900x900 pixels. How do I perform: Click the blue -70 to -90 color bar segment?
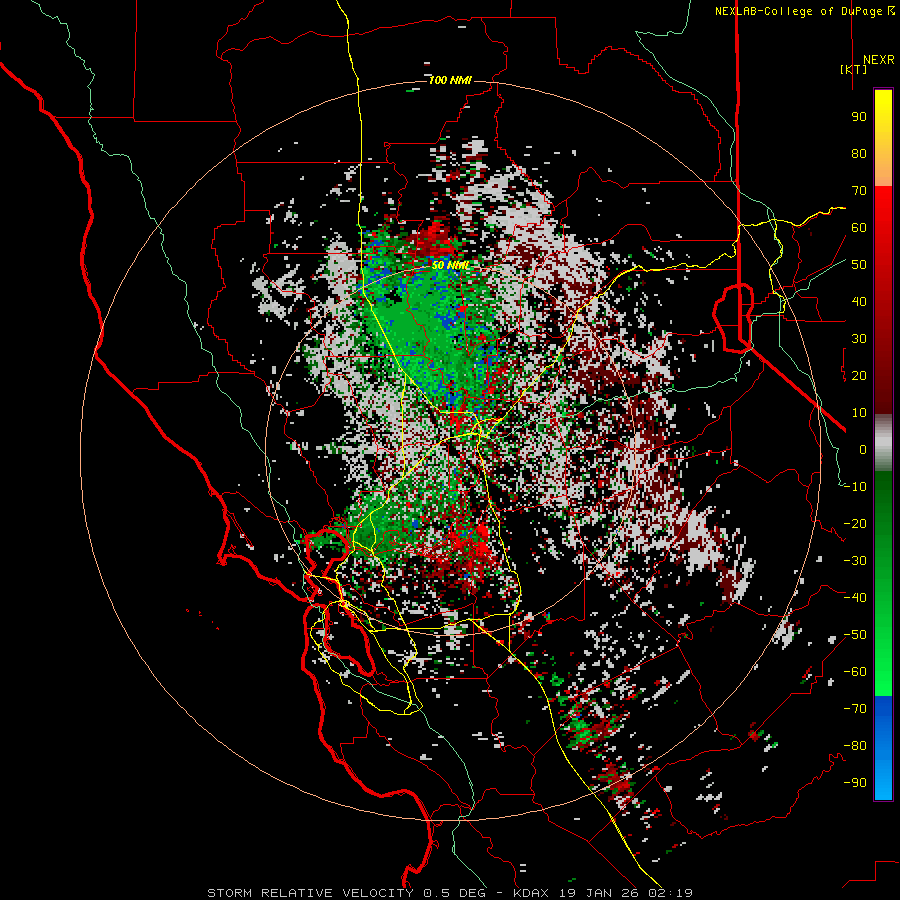pos(883,748)
